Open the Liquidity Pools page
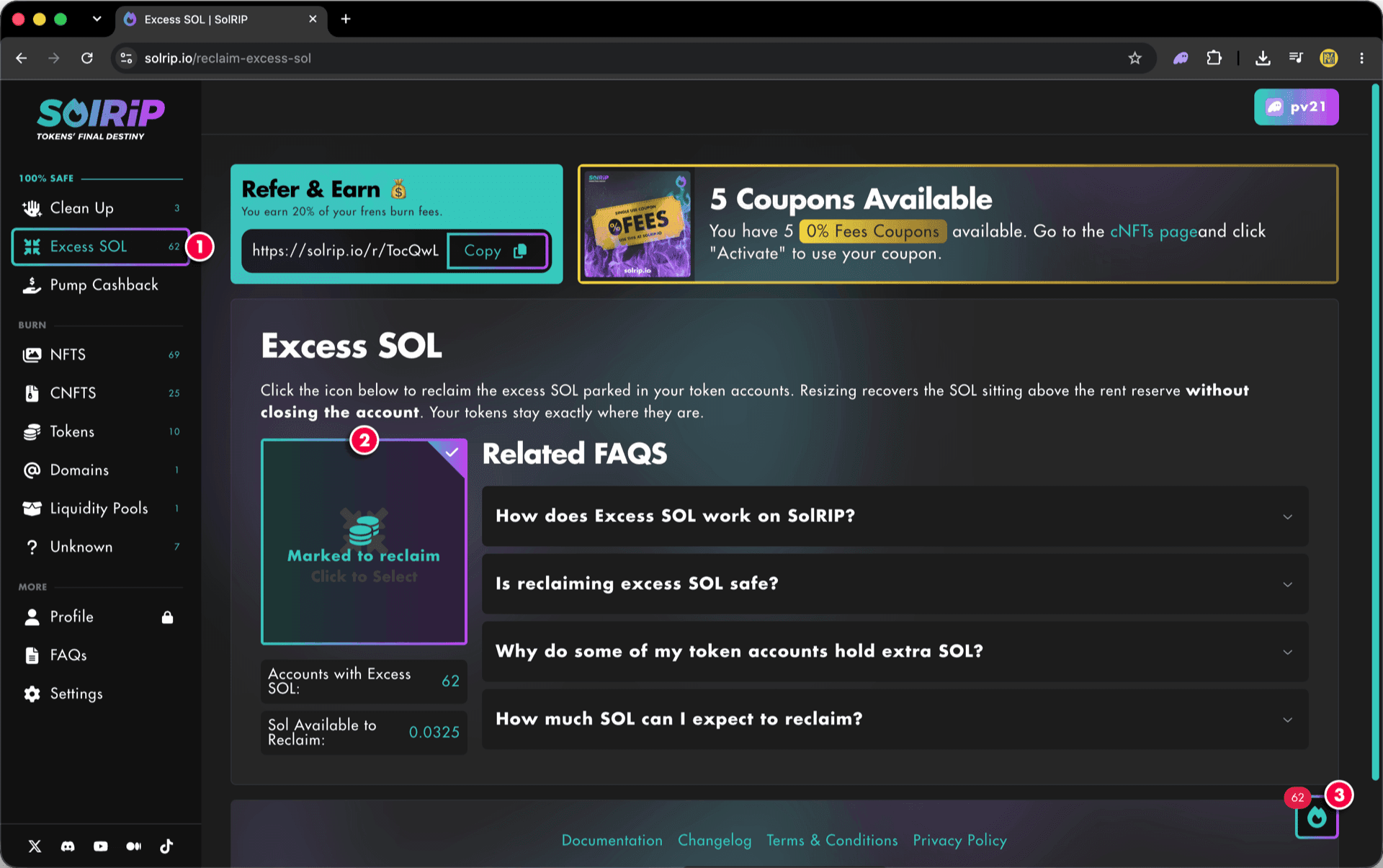The image size is (1383, 868). tap(101, 509)
